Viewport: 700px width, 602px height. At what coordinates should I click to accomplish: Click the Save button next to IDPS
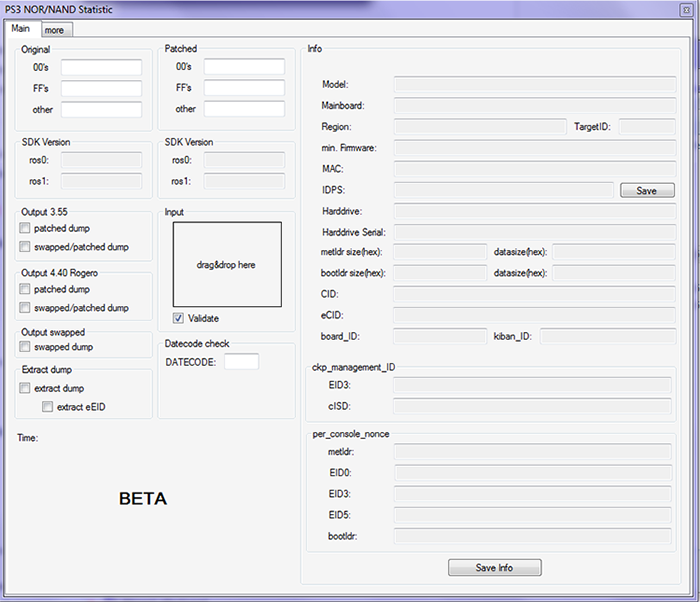(x=647, y=190)
